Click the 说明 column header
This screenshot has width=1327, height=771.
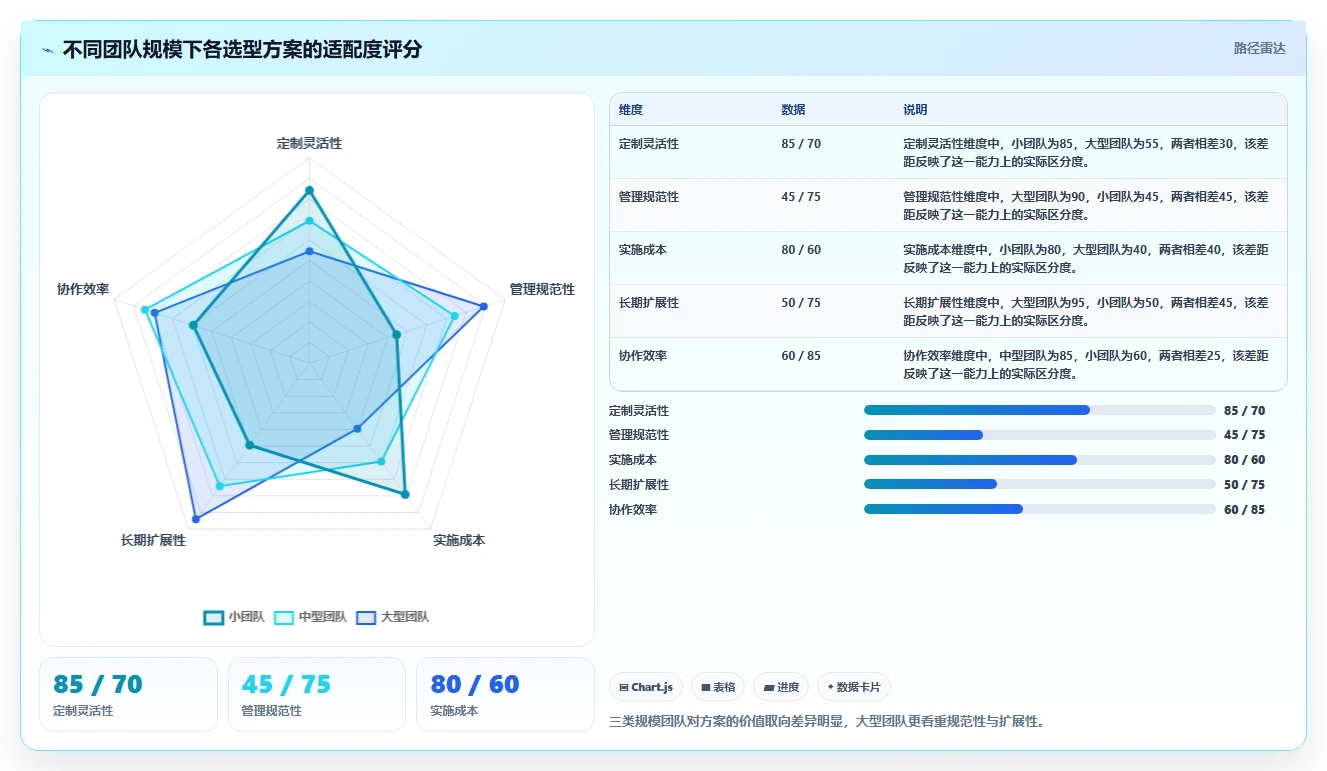click(915, 110)
